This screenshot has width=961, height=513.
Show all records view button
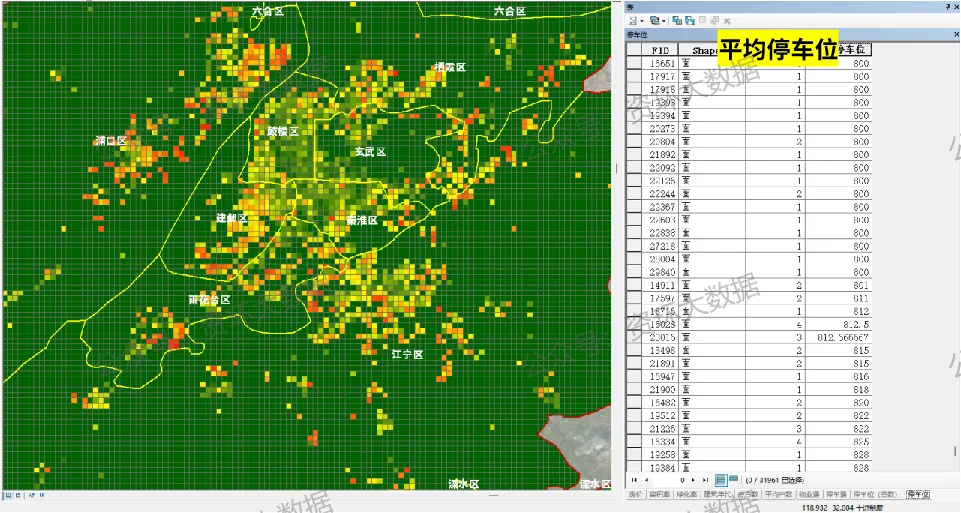pyautogui.click(x=721, y=480)
